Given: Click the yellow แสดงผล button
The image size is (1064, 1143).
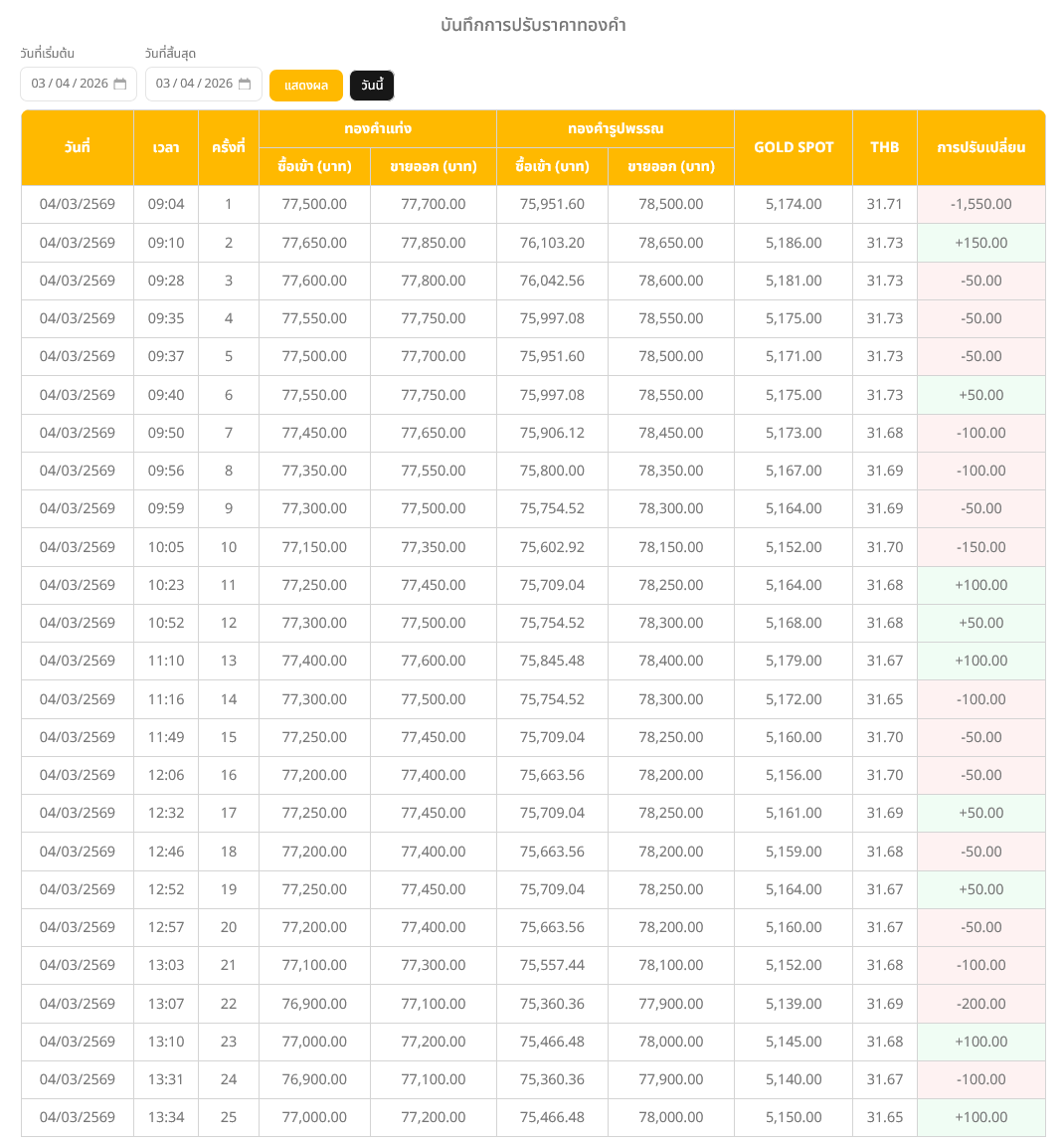Looking at the screenshot, I should (305, 86).
